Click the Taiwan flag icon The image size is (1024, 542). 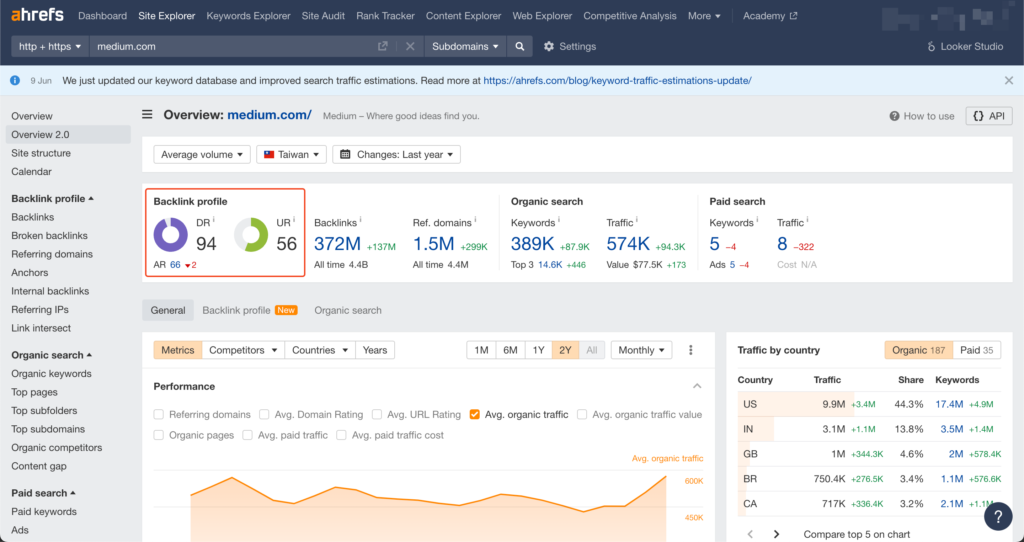pyautogui.click(x=269, y=154)
